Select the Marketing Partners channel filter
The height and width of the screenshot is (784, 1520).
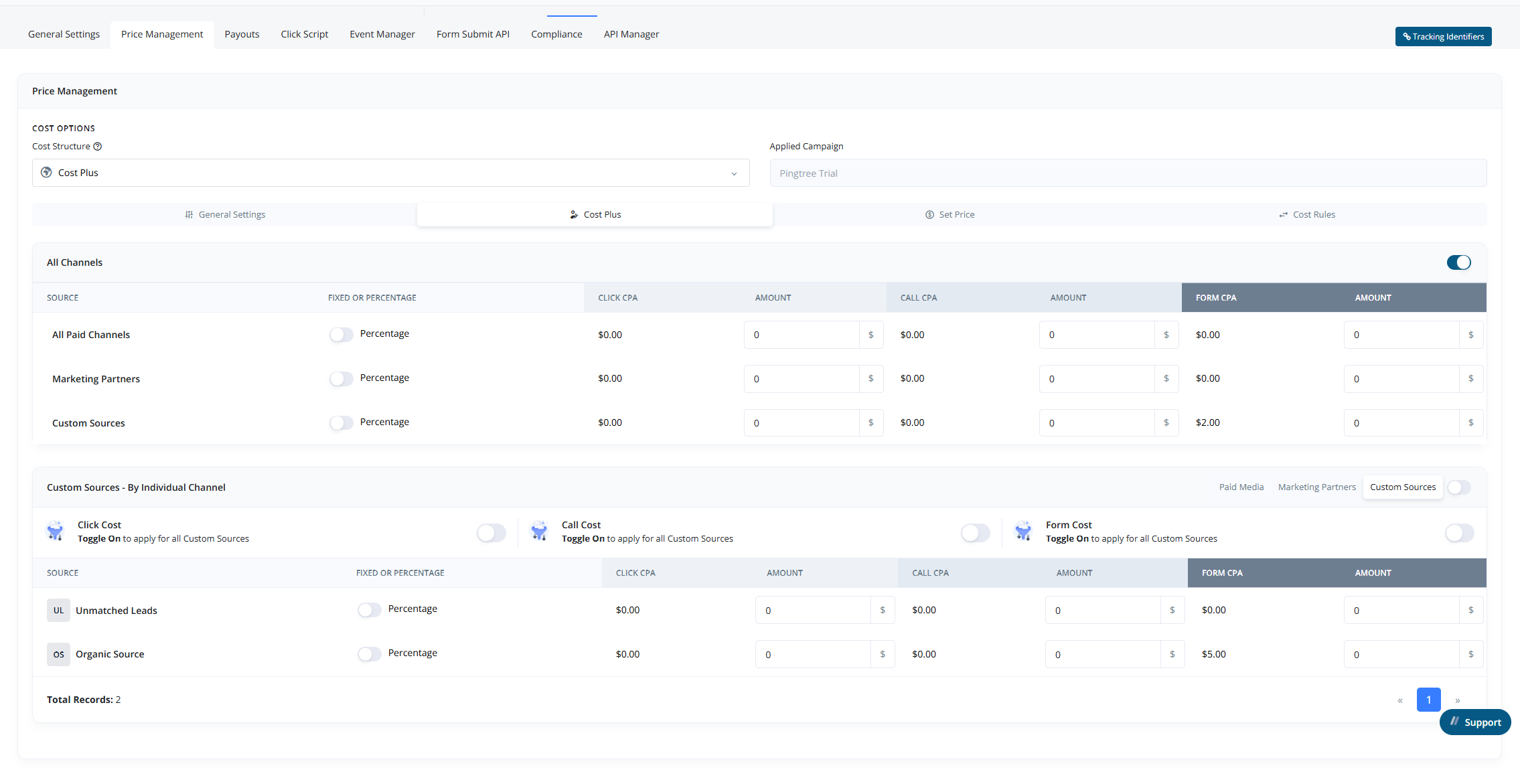[1316, 487]
